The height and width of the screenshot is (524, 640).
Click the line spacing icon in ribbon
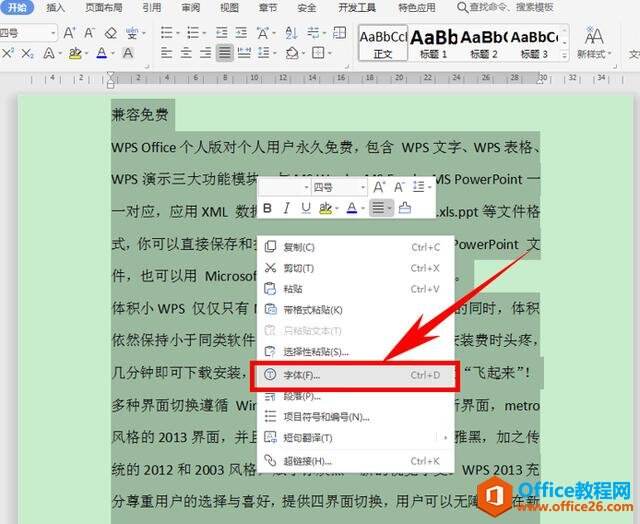point(264,53)
